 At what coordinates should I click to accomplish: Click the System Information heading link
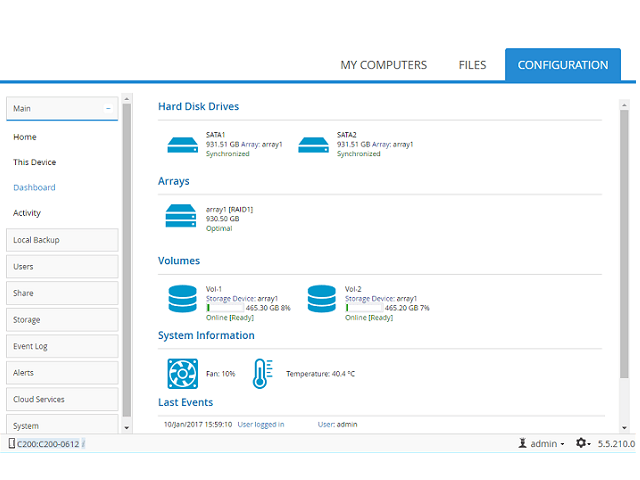point(206,336)
